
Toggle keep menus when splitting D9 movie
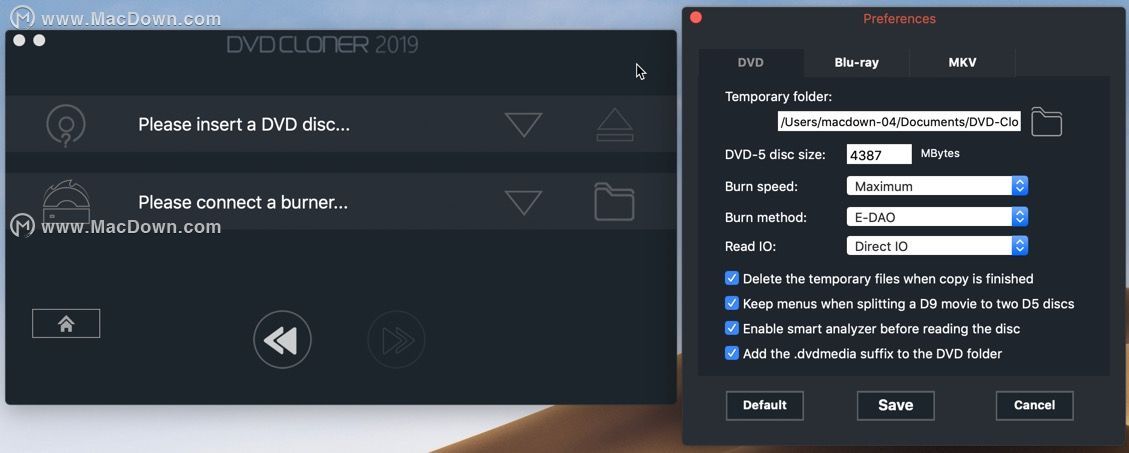(x=732, y=304)
